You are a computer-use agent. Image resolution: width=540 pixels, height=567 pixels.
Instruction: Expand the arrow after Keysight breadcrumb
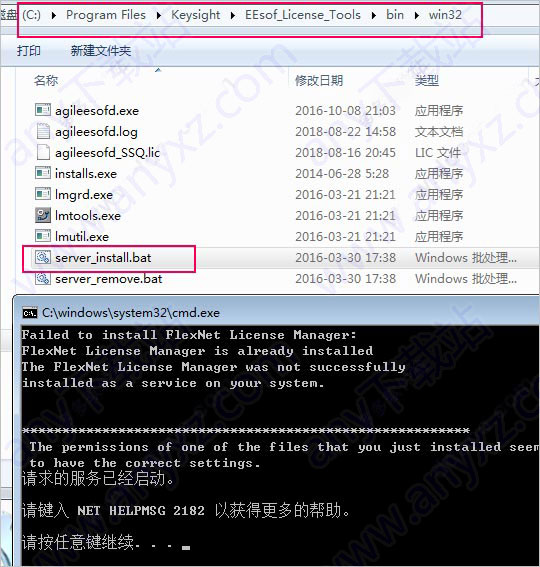point(233,15)
